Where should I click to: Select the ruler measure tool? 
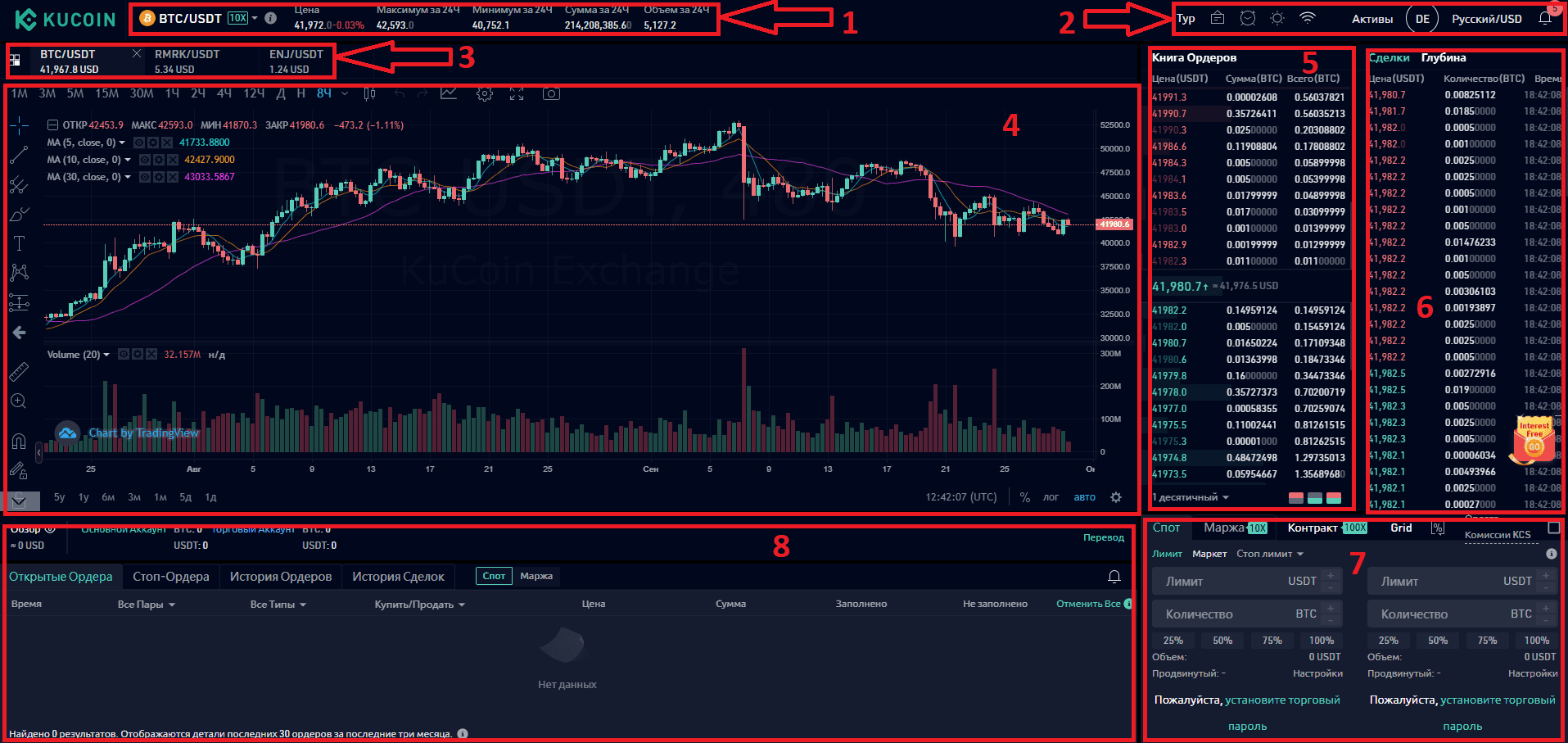tap(19, 371)
